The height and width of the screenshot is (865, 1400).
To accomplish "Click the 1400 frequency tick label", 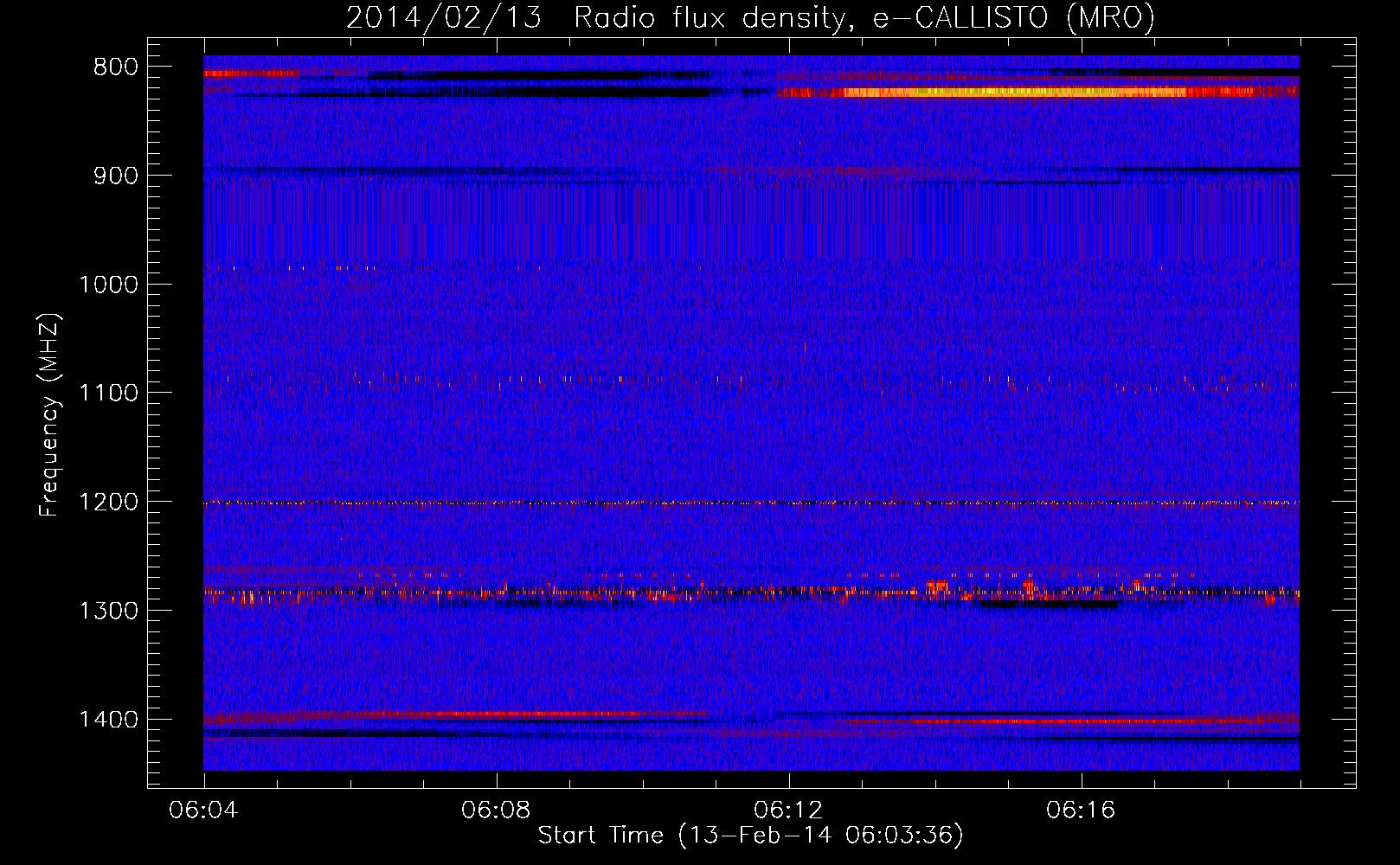I will (x=108, y=720).
